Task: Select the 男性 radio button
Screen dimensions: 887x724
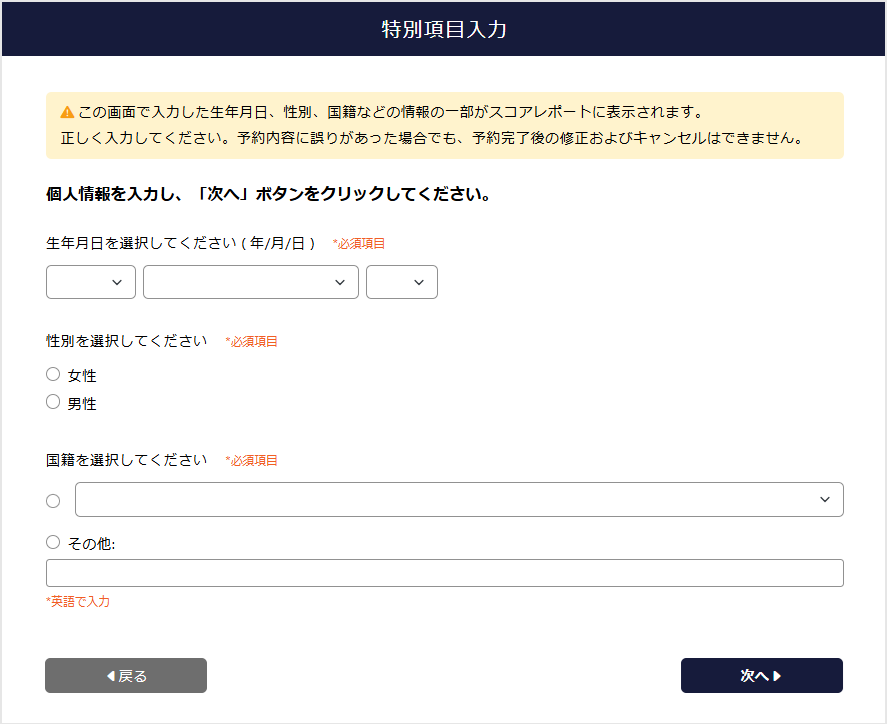Action: coord(52,403)
